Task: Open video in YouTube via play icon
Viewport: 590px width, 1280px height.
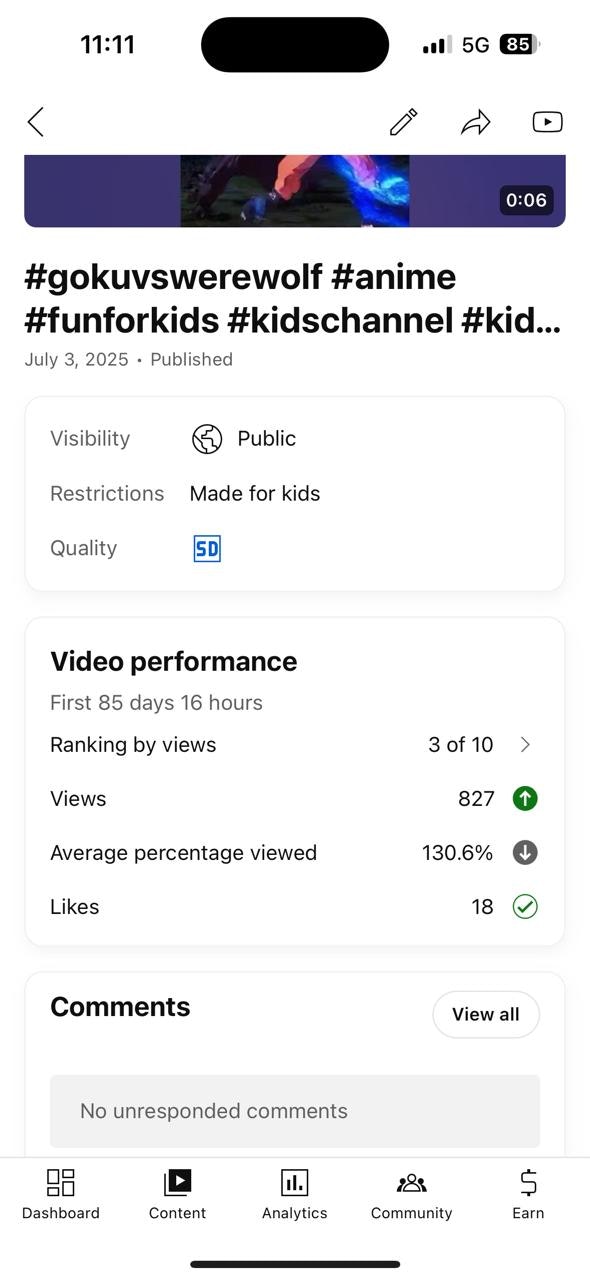Action: 547,121
